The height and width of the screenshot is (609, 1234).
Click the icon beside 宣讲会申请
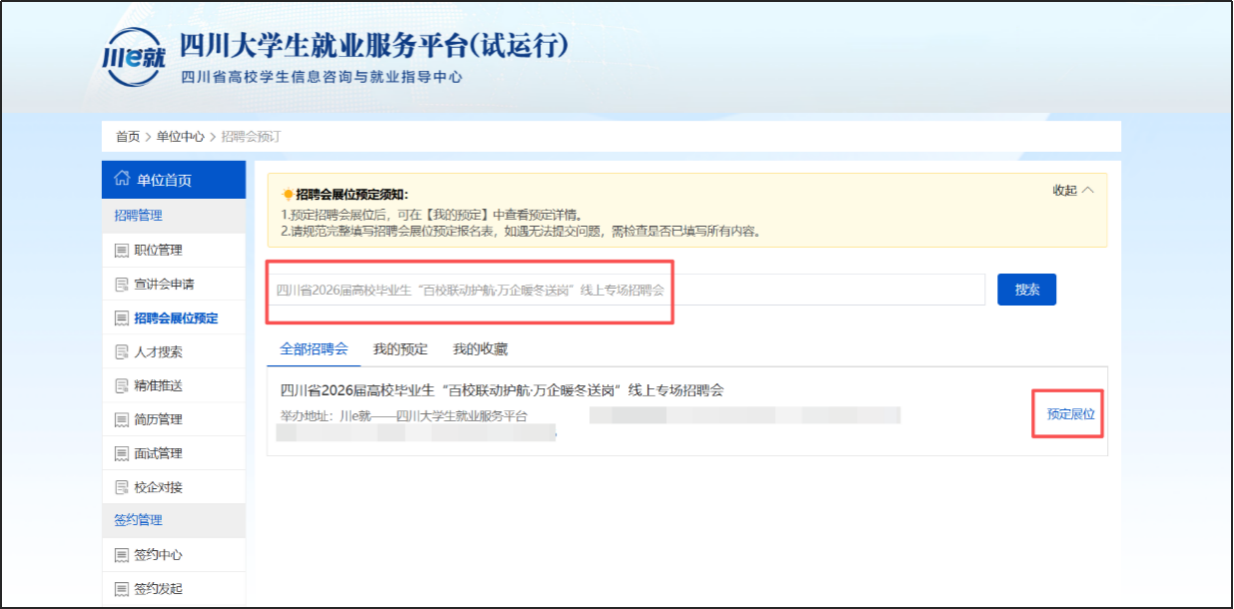point(121,284)
